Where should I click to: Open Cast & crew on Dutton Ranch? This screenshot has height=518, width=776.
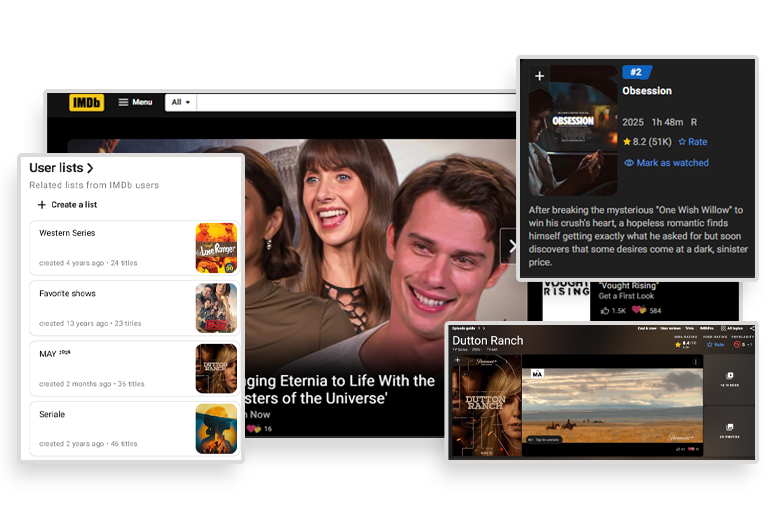coord(647,329)
